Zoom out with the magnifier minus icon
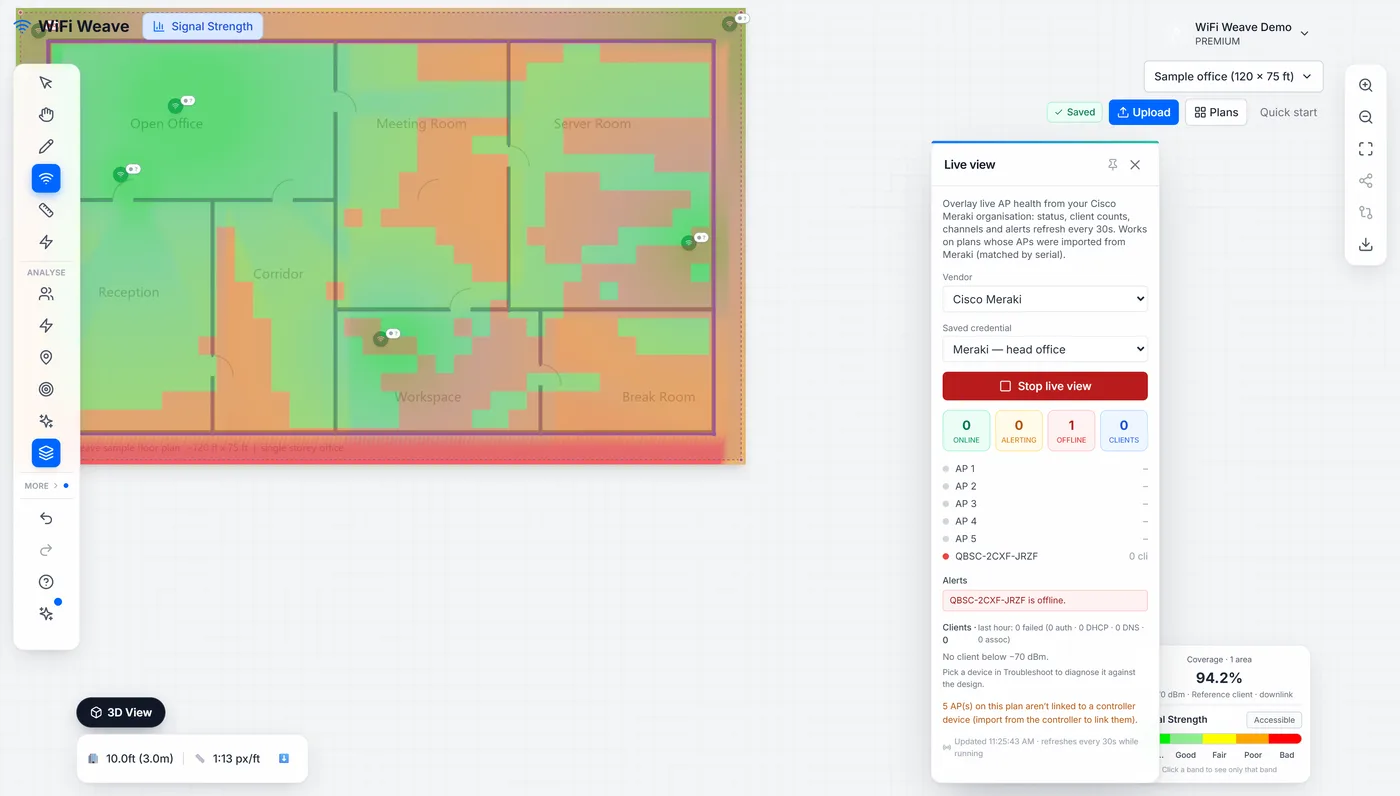 coord(1366,118)
